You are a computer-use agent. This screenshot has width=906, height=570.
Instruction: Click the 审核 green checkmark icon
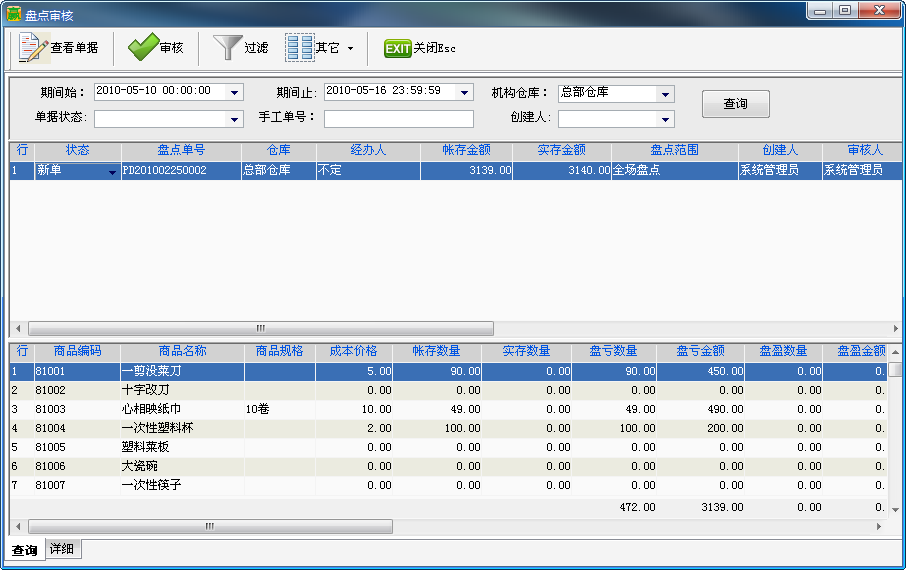point(144,47)
